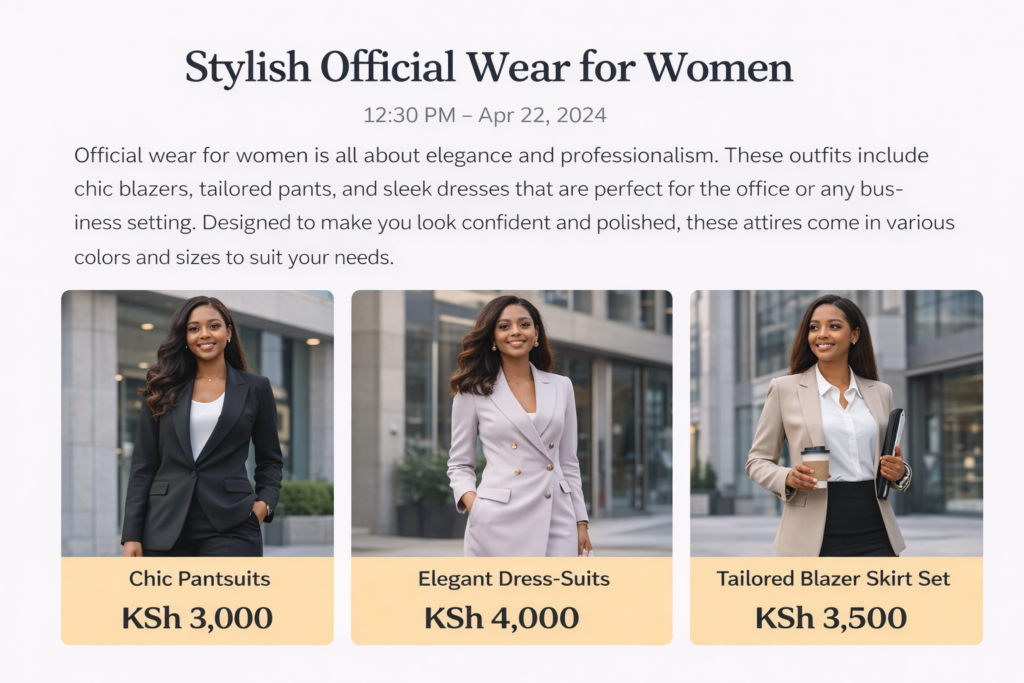The height and width of the screenshot is (683, 1024).
Task: Click the KSh 3,000 price
Action: (x=197, y=617)
